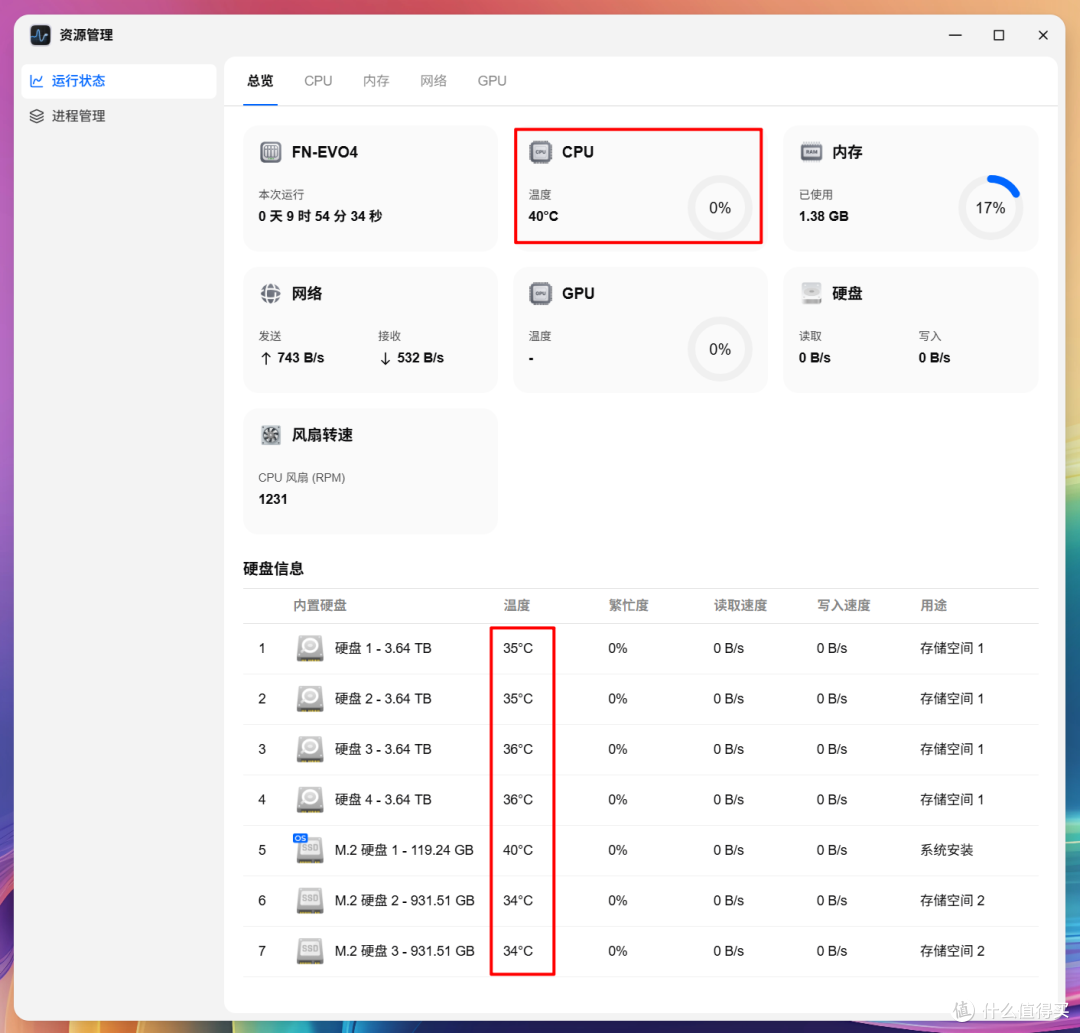
Task: Click the SSD icon for M.2 硬盘 3
Action: [x=310, y=951]
